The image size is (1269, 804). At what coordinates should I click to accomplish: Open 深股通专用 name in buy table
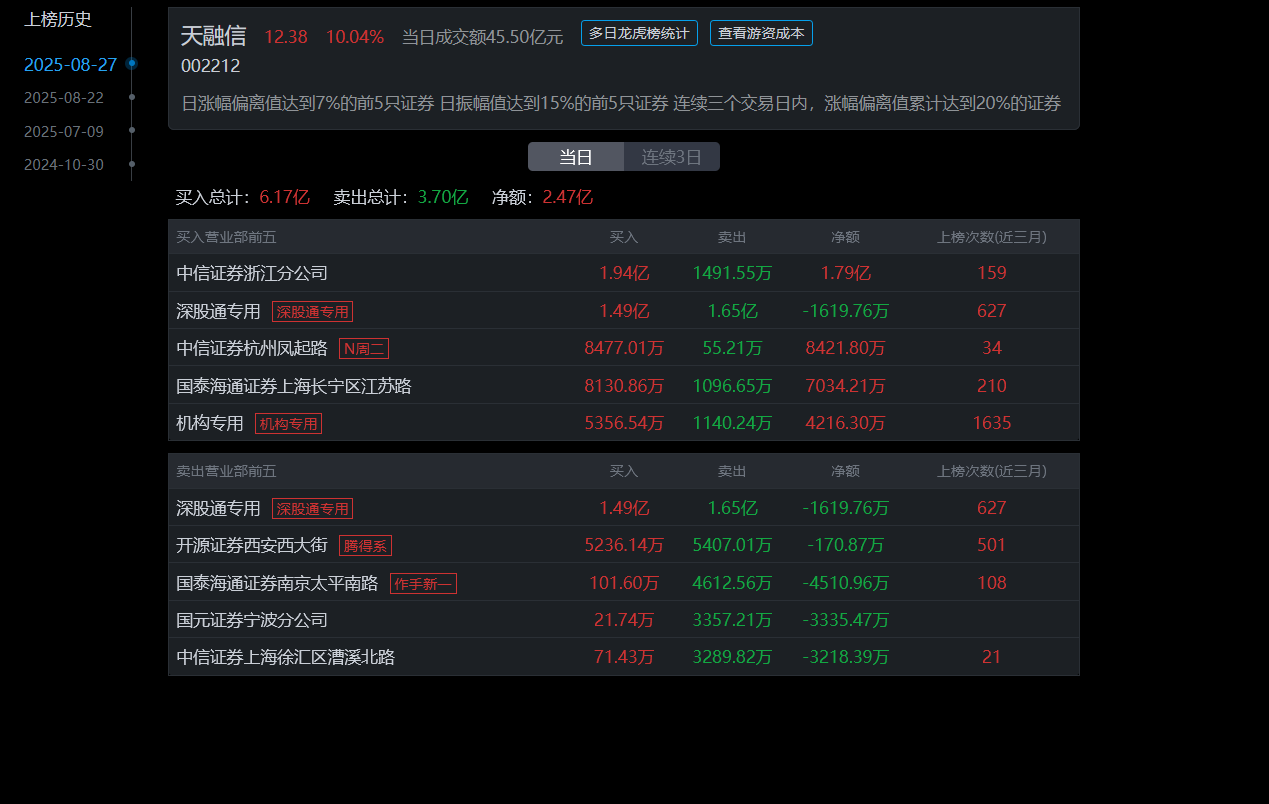[x=218, y=311]
